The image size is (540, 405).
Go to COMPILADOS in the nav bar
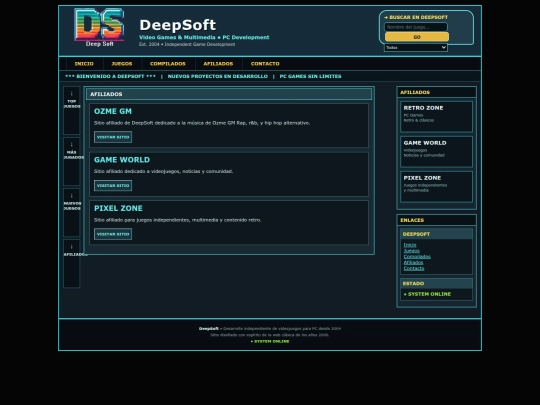[x=168, y=64]
